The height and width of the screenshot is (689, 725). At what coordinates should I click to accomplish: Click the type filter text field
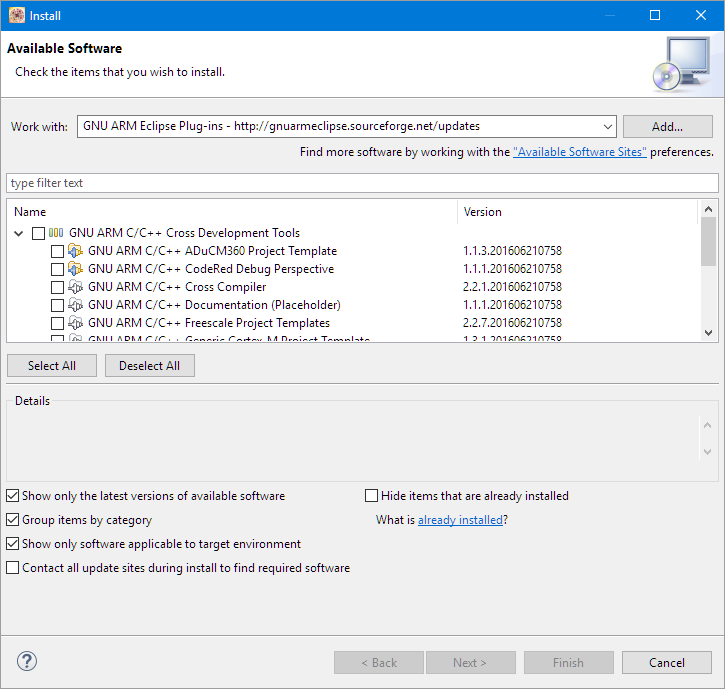pyautogui.click(x=362, y=183)
